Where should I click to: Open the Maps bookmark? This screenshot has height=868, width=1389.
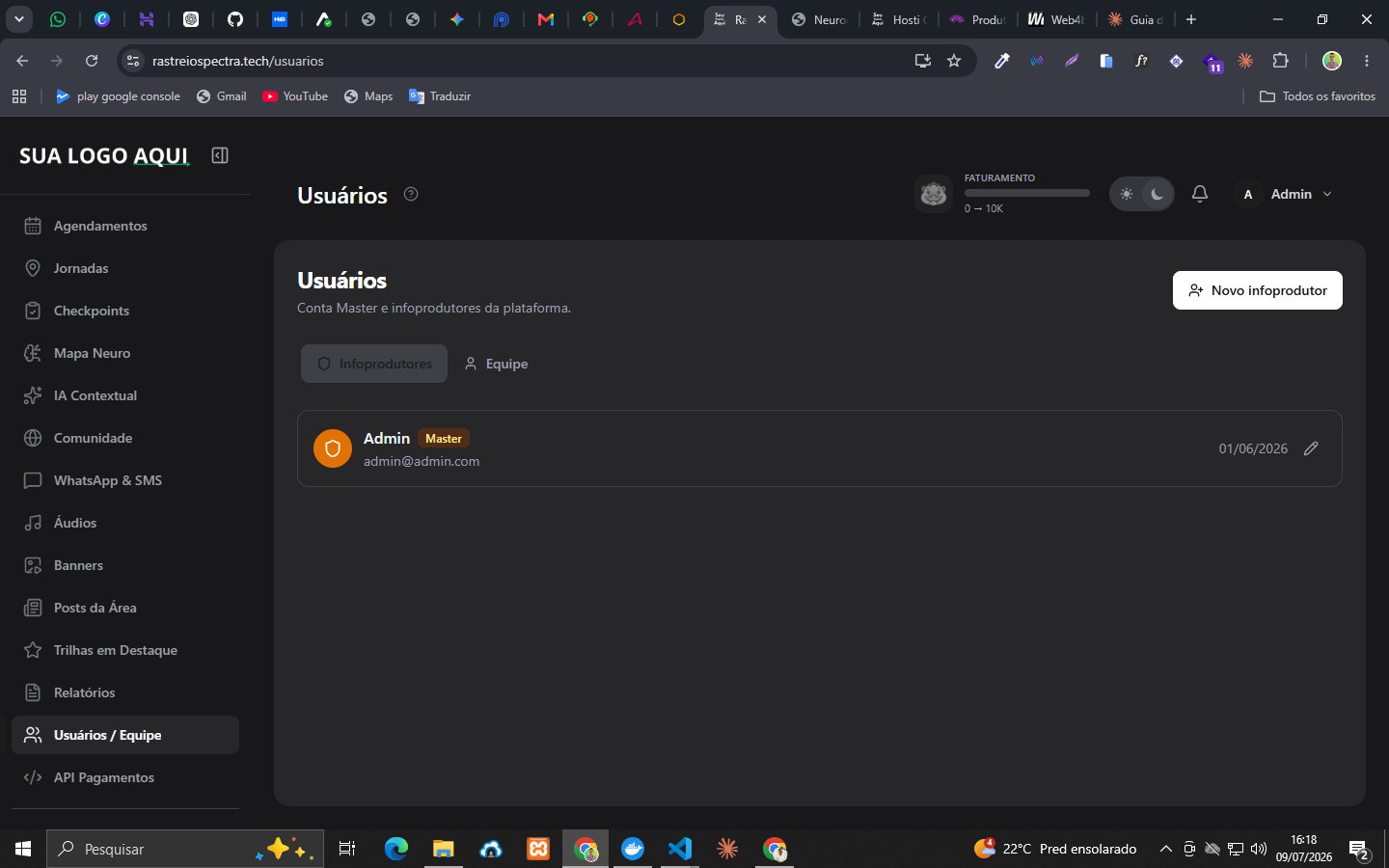pos(368,96)
